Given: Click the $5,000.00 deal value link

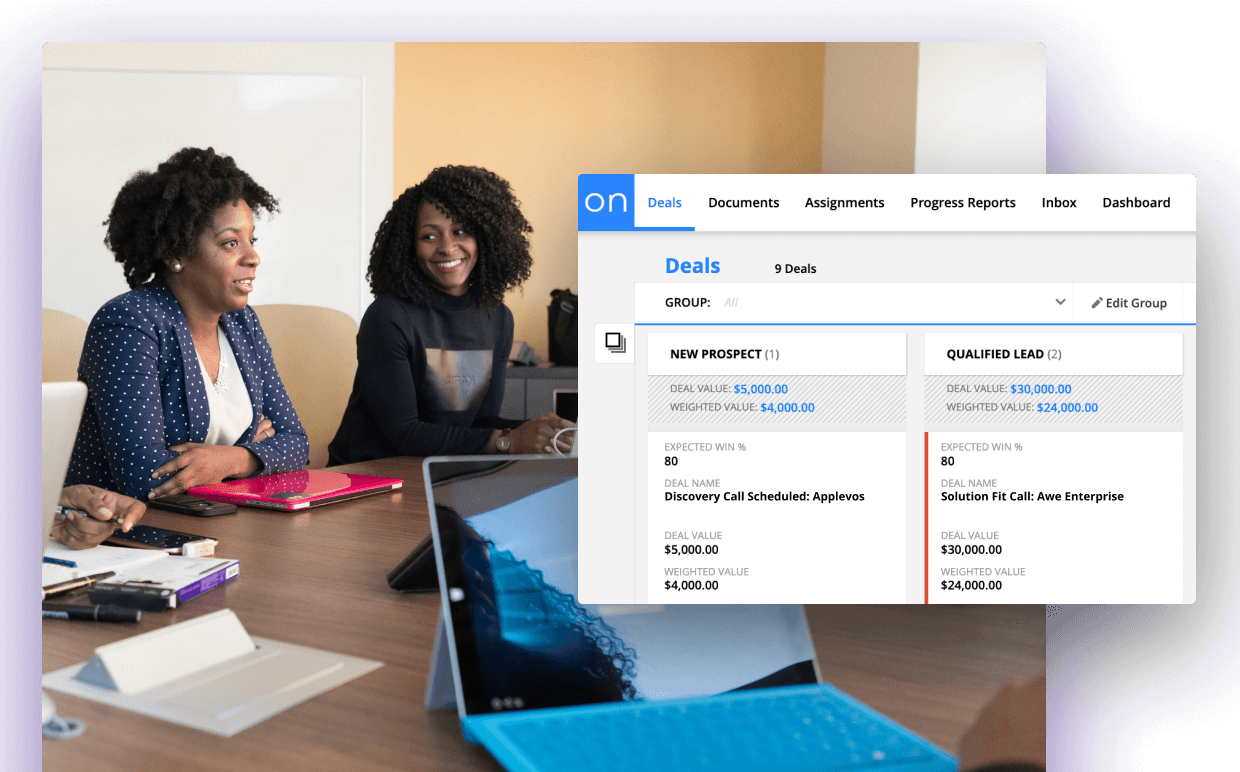Looking at the screenshot, I should pos(760,389).
